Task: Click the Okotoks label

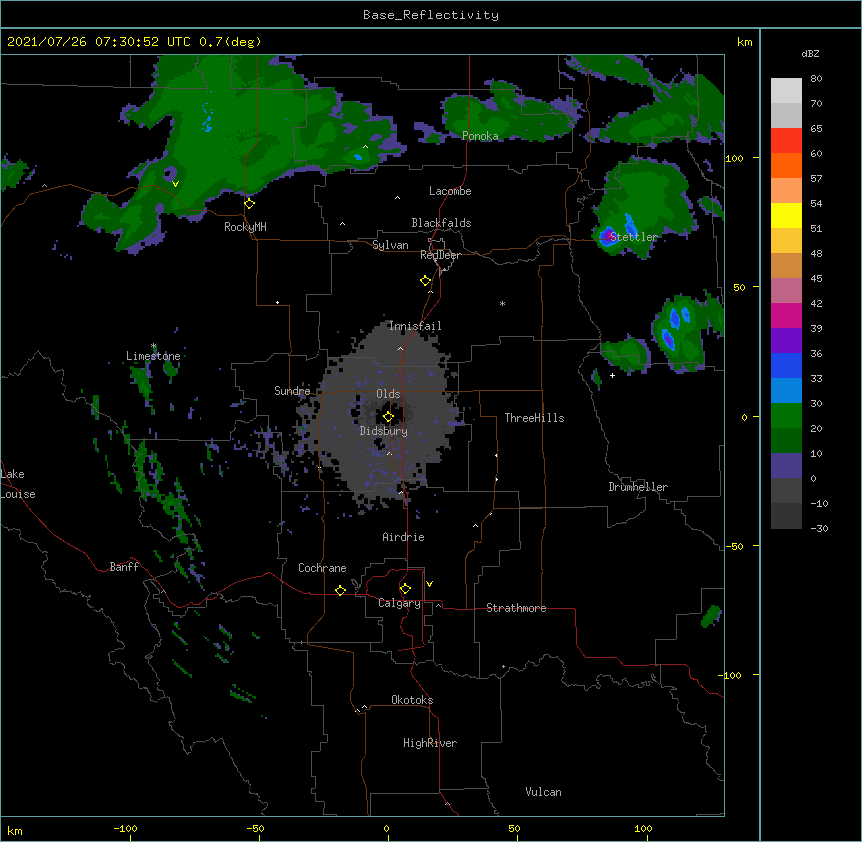Action: point(412,700)
